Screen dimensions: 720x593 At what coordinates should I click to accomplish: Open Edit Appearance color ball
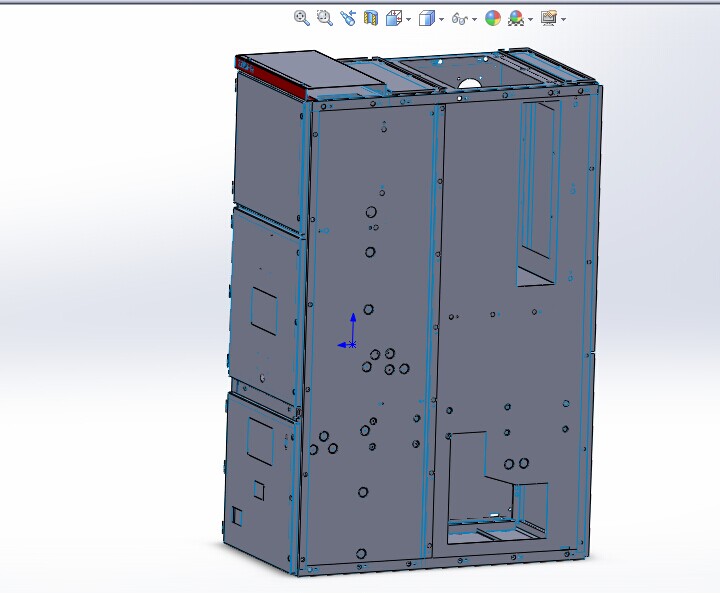(x=493, y=18)
